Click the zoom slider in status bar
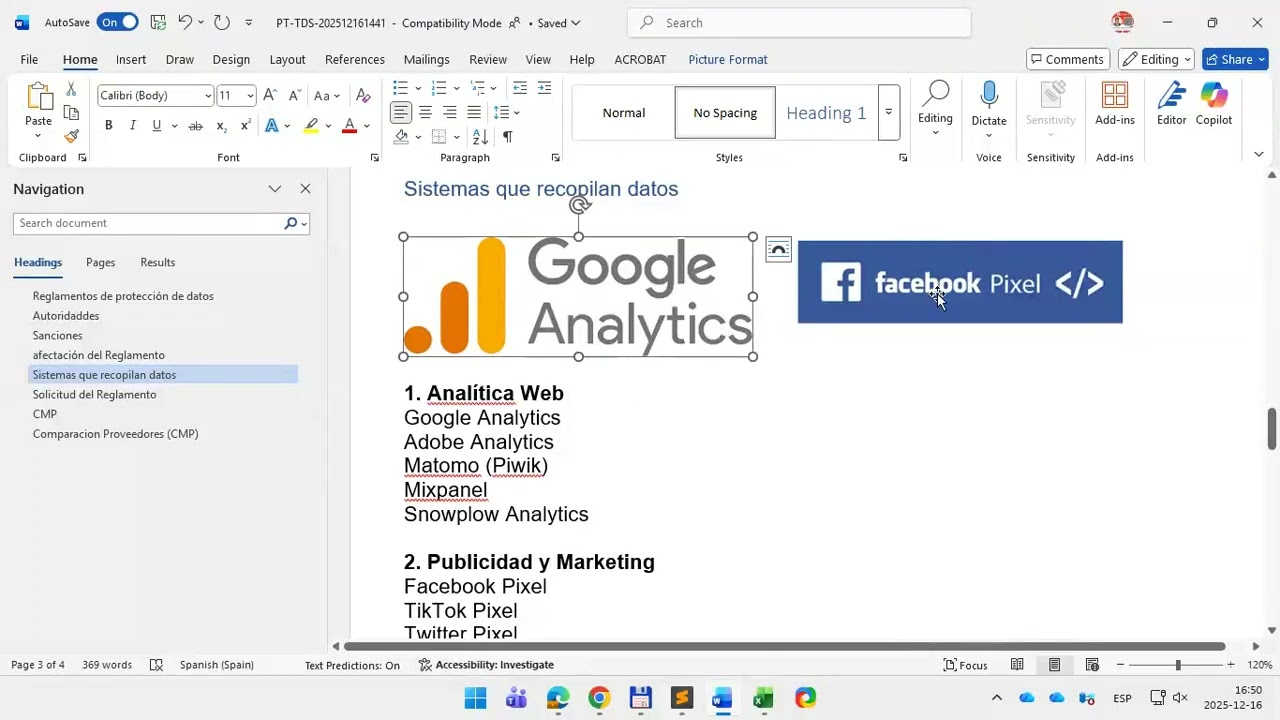Viewport: 1280px width, 720px height. click(1177, 665)
